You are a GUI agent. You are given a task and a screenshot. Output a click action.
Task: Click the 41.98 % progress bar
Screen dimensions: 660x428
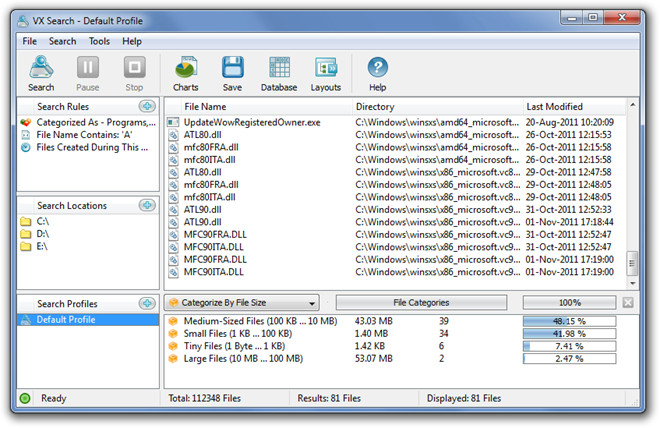click(570, 334)
